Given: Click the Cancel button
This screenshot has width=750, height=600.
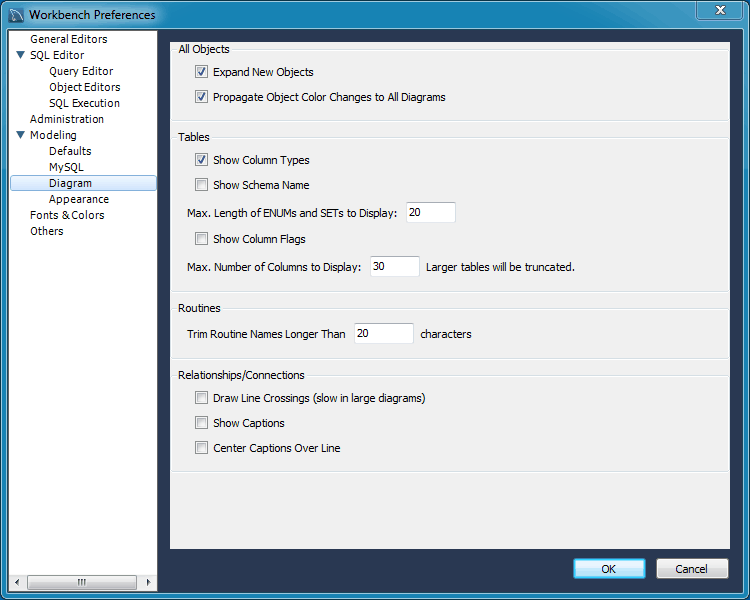Looking at the screenshot, I should point(692,569).
